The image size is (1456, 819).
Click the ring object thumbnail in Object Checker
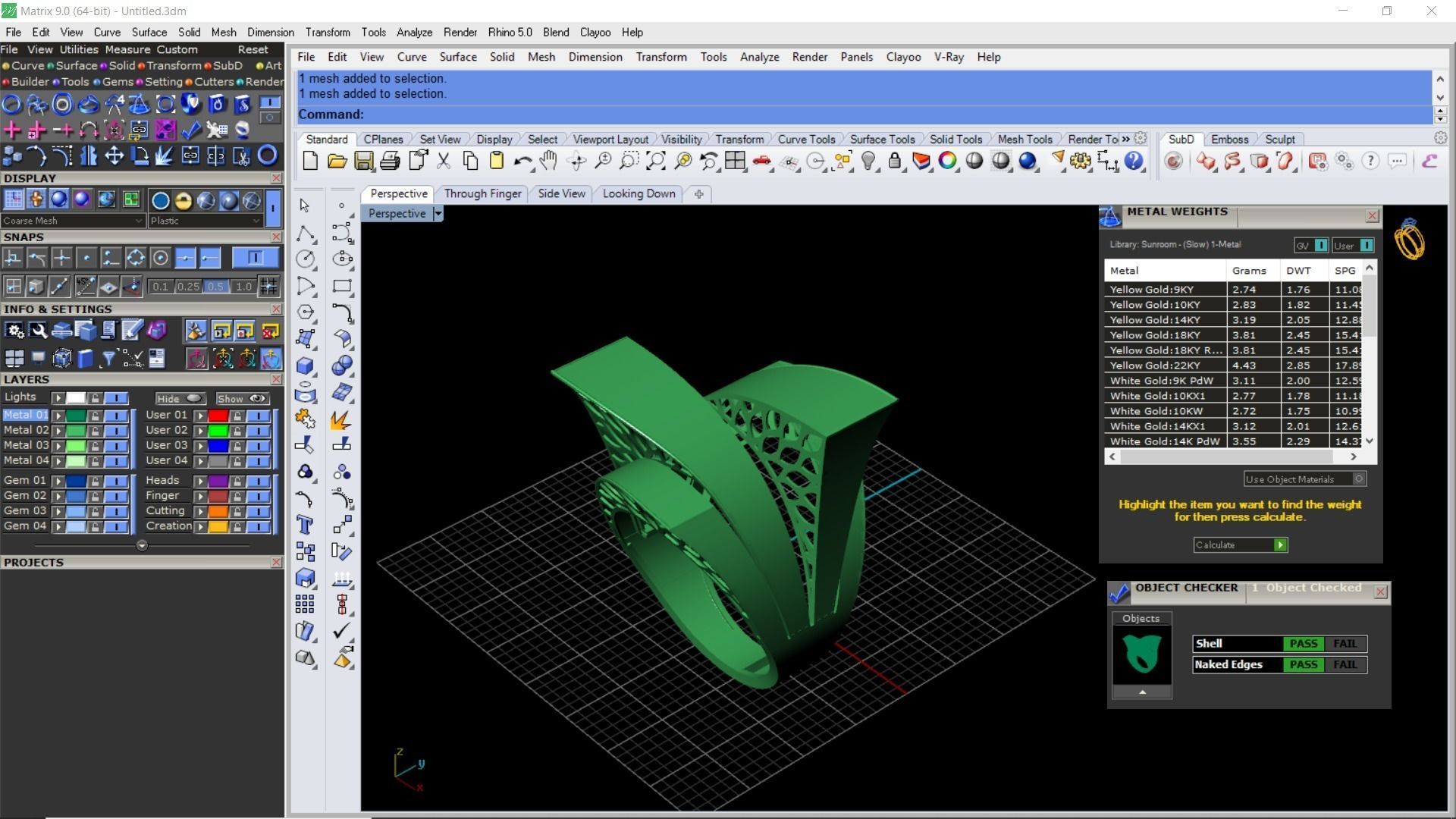[1141, 654]
